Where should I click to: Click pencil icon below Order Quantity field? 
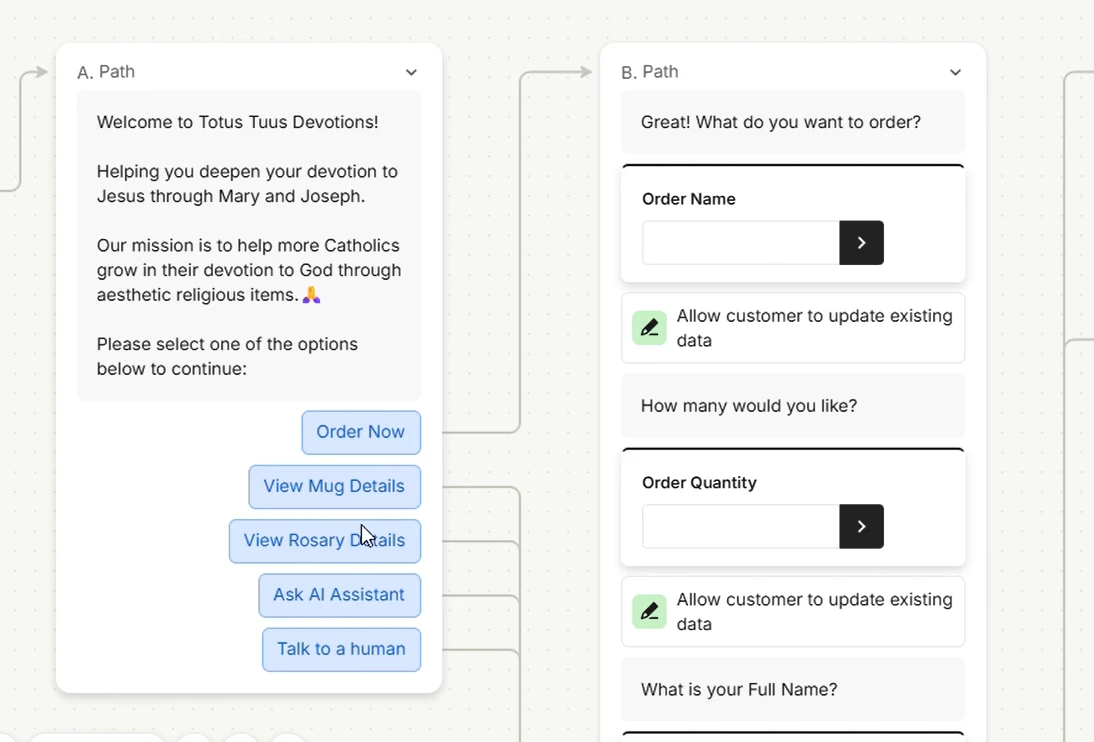click(x=649, y=612)
